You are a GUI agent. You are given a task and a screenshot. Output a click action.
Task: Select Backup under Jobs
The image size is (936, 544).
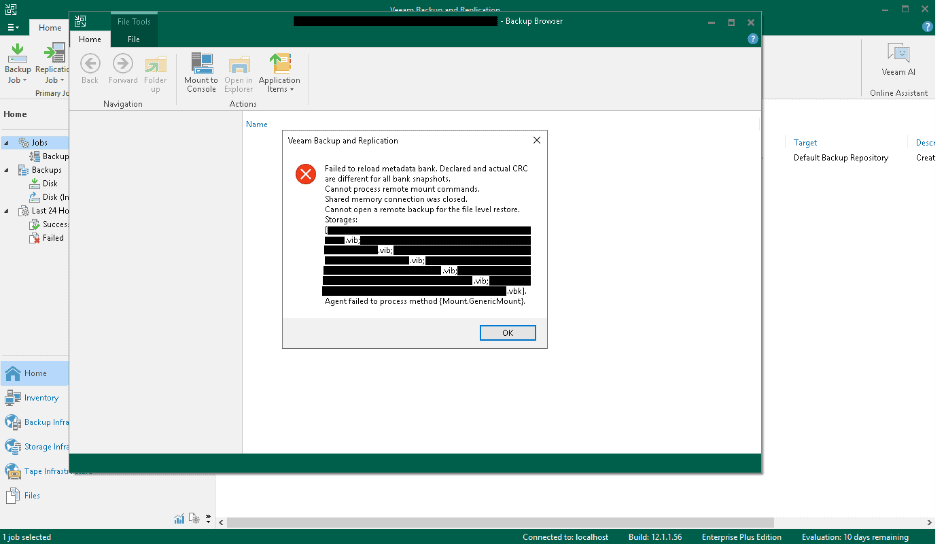pyautogui.click(x=55, y=156)
